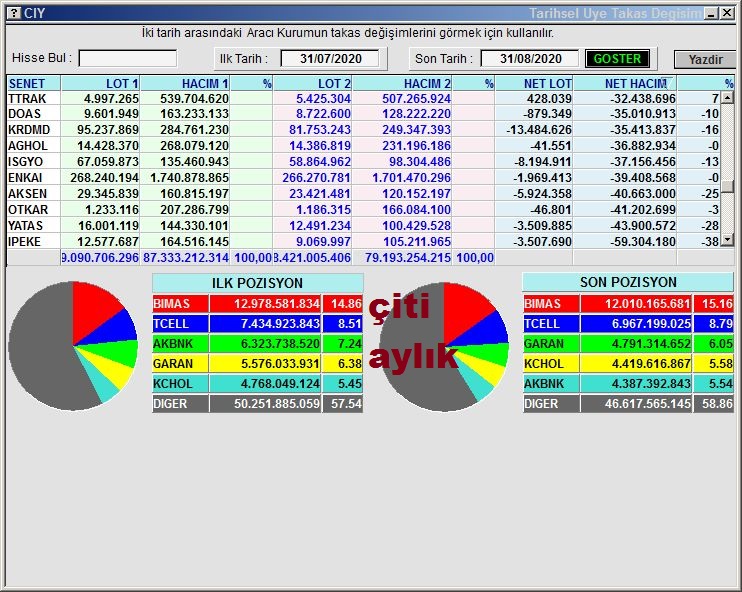This screenshot has width=742, height=592.
Task: Click the SON POZISYON header
Action: click(x=628, y=283)
